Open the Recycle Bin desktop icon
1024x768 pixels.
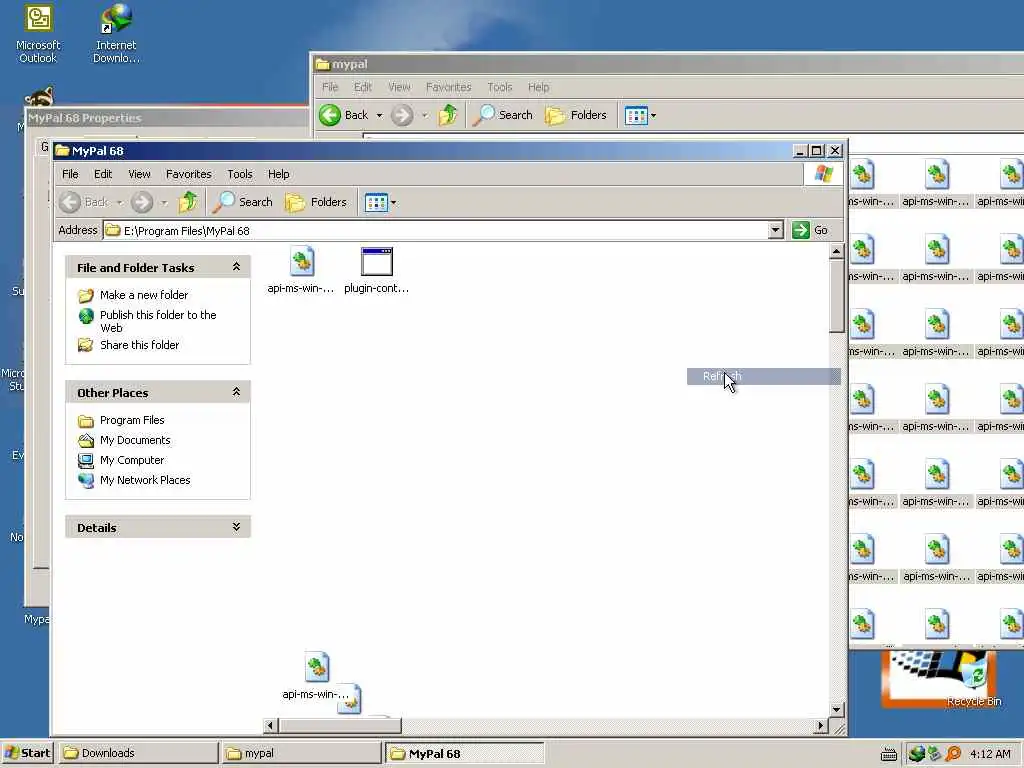pyautogui.click(x=974, y=682)
